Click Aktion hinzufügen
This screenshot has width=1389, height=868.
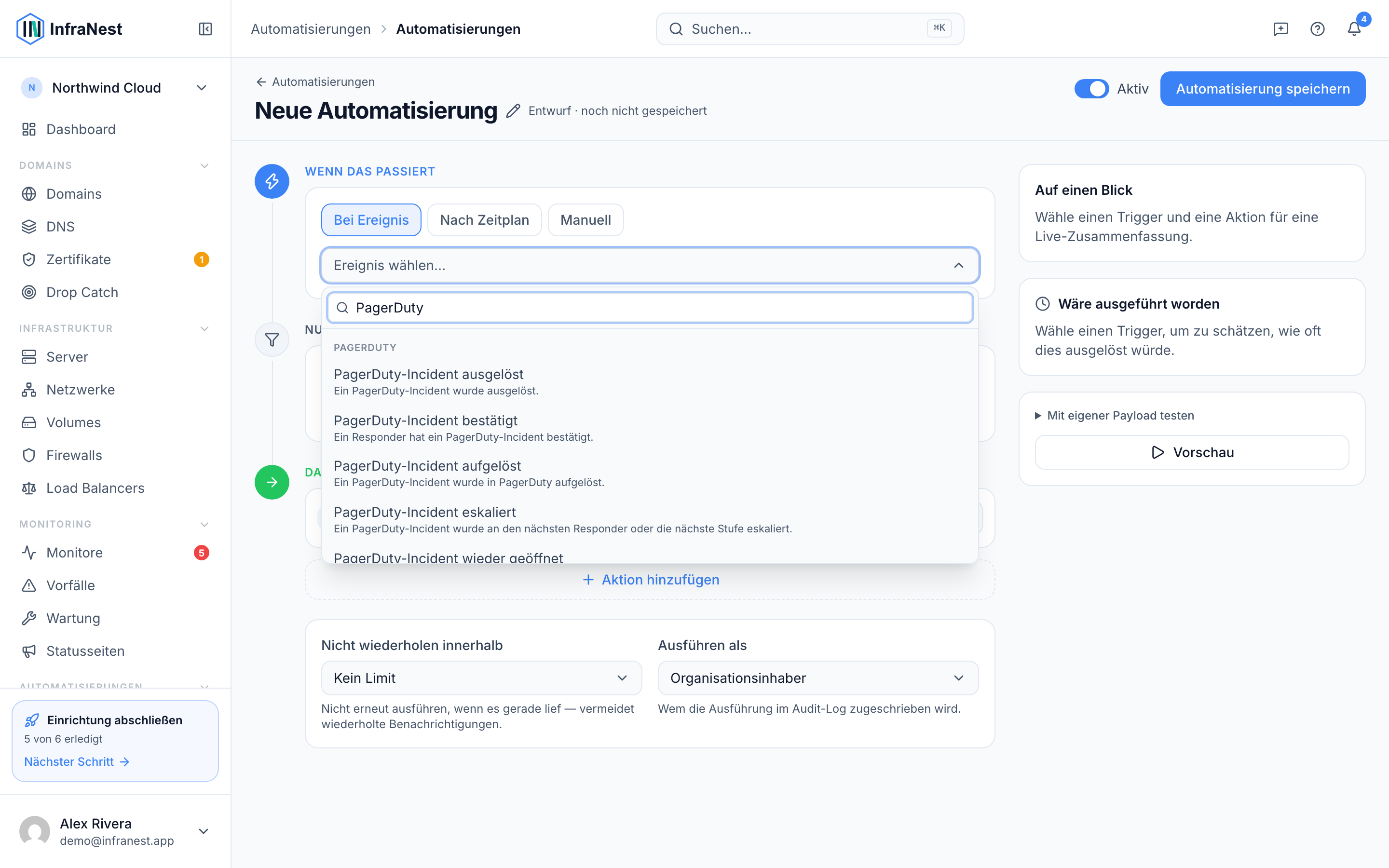tap(650, 580)
